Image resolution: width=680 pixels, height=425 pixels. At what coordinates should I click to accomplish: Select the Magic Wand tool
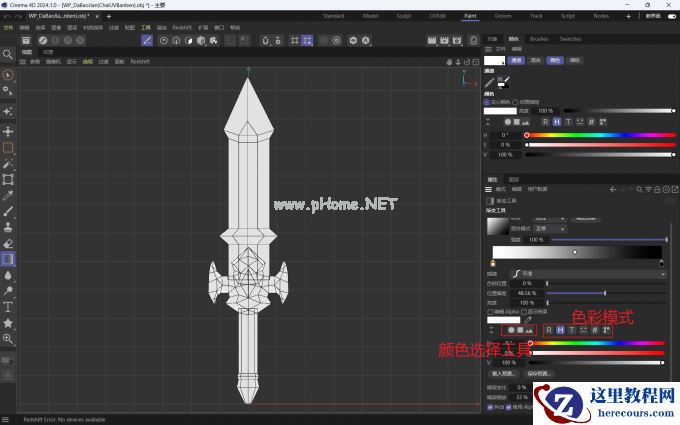pos(8,164)
